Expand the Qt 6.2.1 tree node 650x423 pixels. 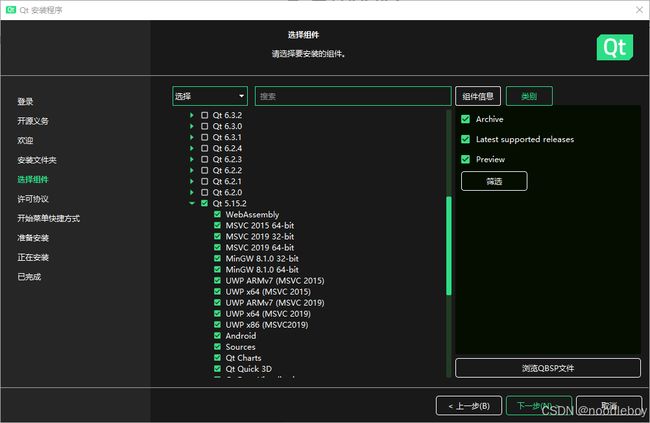pos(192,181)
